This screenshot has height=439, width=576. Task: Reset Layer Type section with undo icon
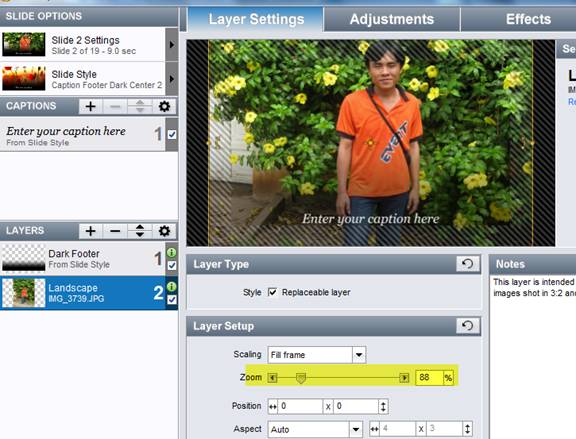pos(468,264)
